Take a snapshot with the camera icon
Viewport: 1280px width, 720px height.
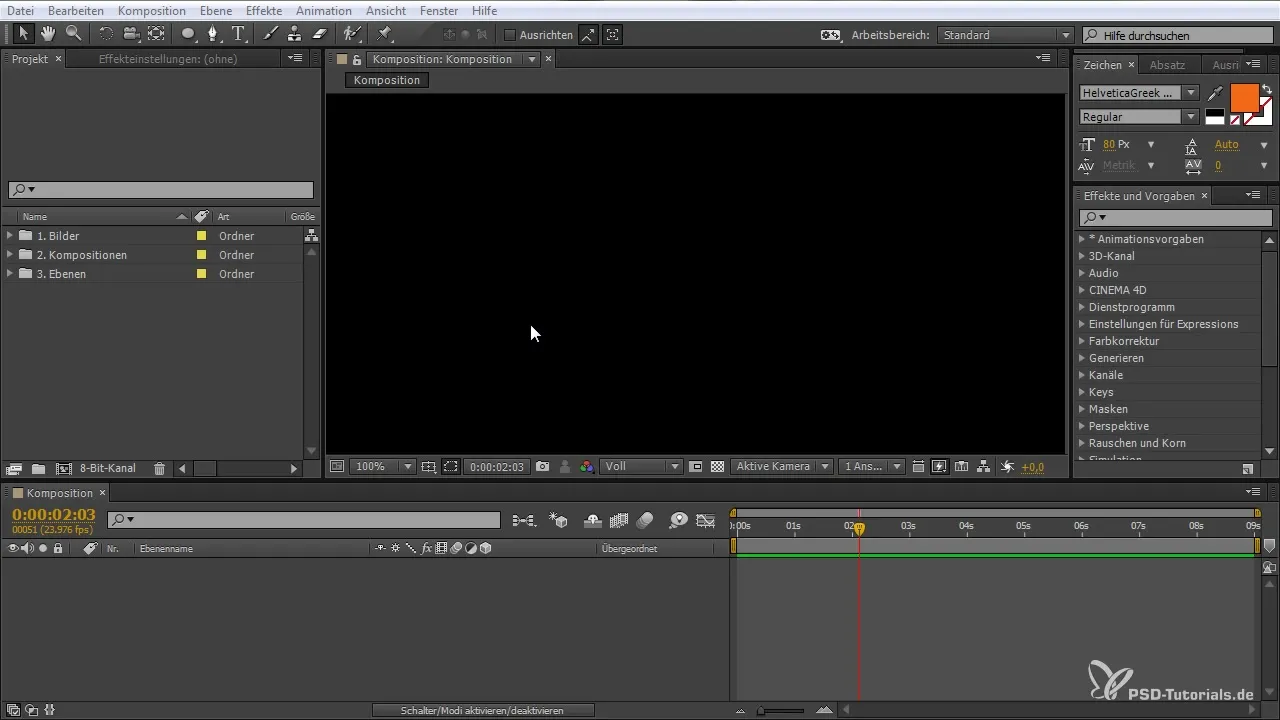pos(542,466)
